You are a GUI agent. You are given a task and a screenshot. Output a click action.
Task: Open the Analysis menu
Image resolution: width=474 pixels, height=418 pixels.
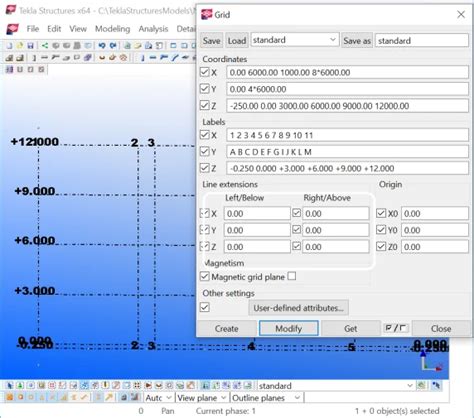coord(153,29)
